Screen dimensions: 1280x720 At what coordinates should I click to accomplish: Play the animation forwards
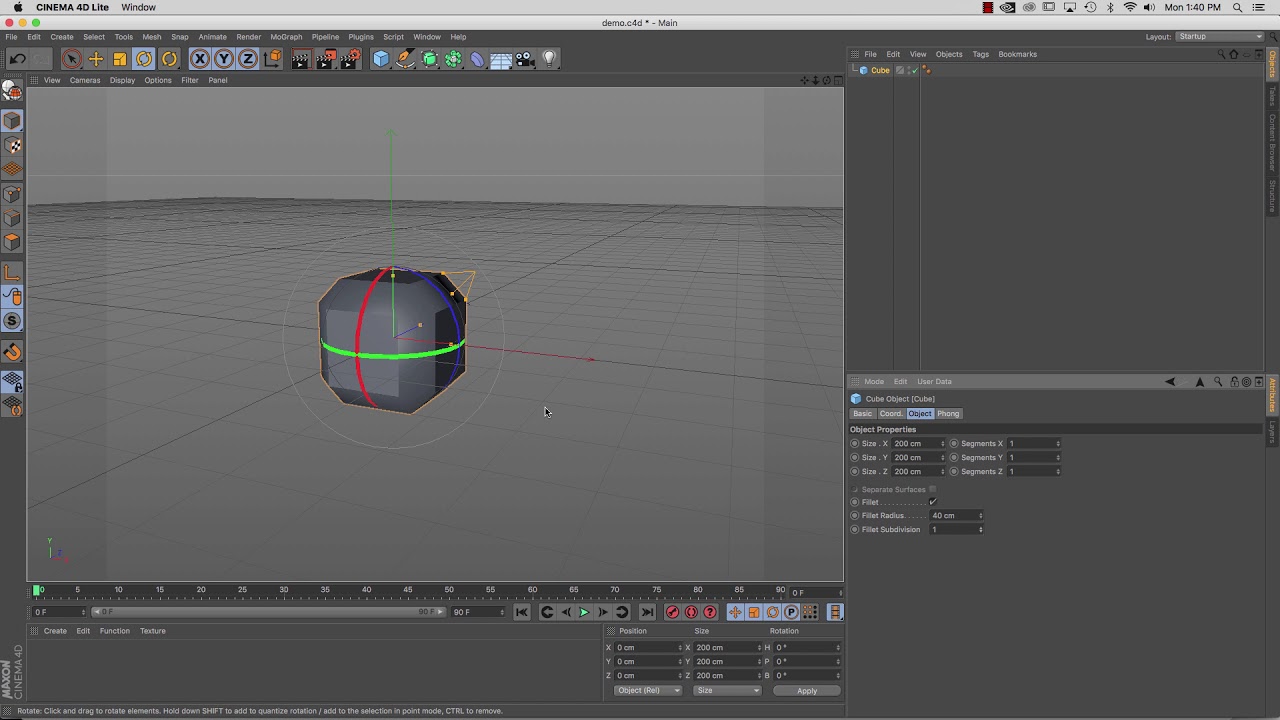tap(584, 612)
